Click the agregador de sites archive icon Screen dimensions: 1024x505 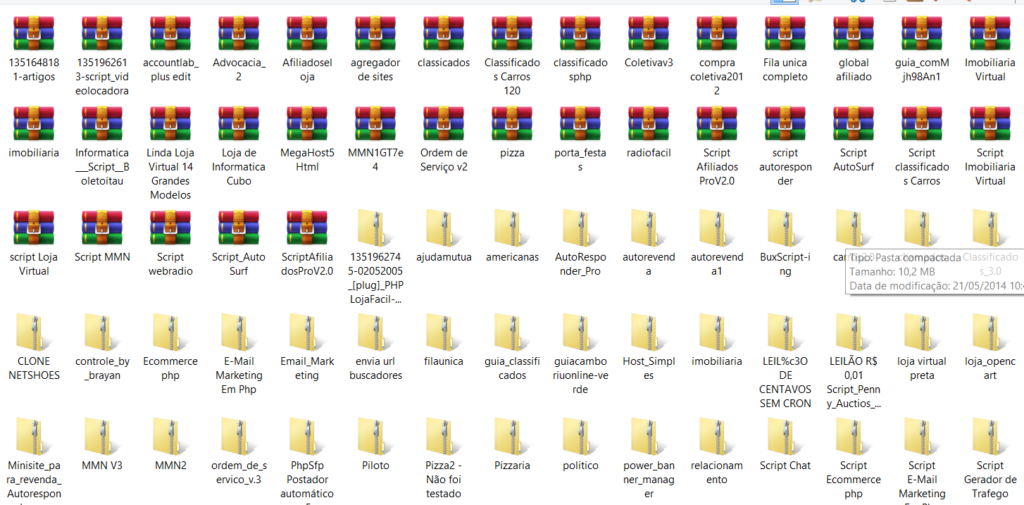(375, 33)
